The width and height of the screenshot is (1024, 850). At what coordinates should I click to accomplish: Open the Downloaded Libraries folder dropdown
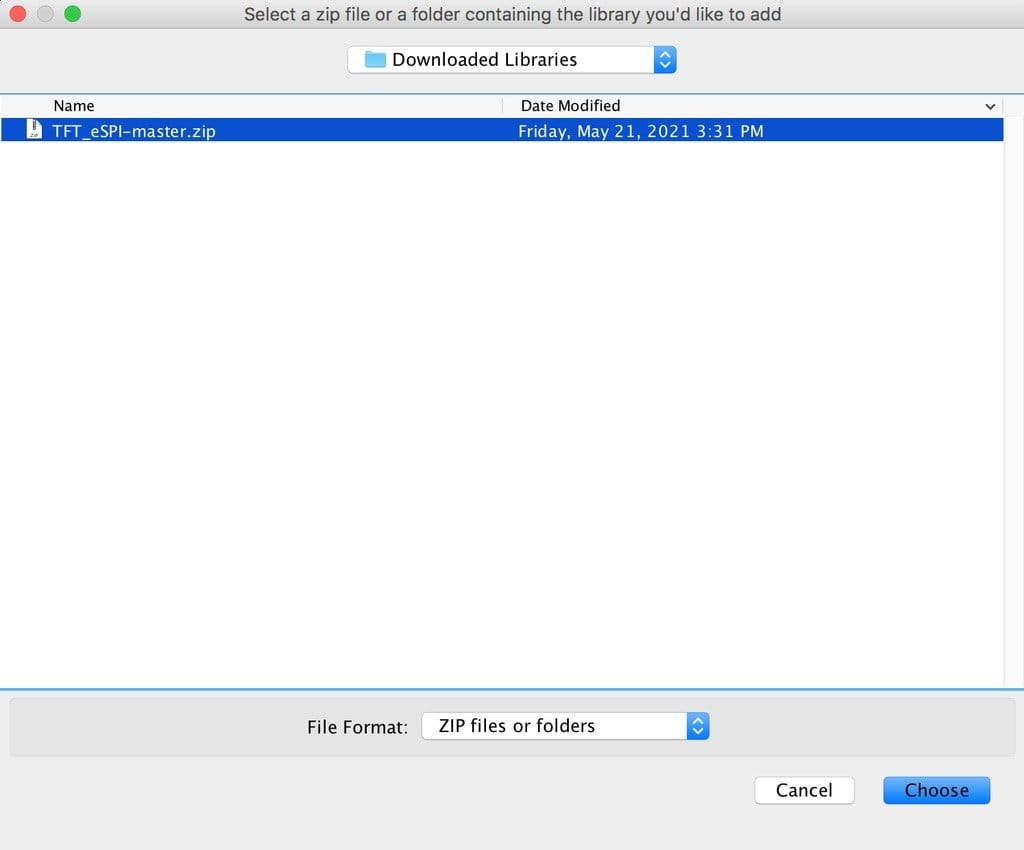(512, 60)
